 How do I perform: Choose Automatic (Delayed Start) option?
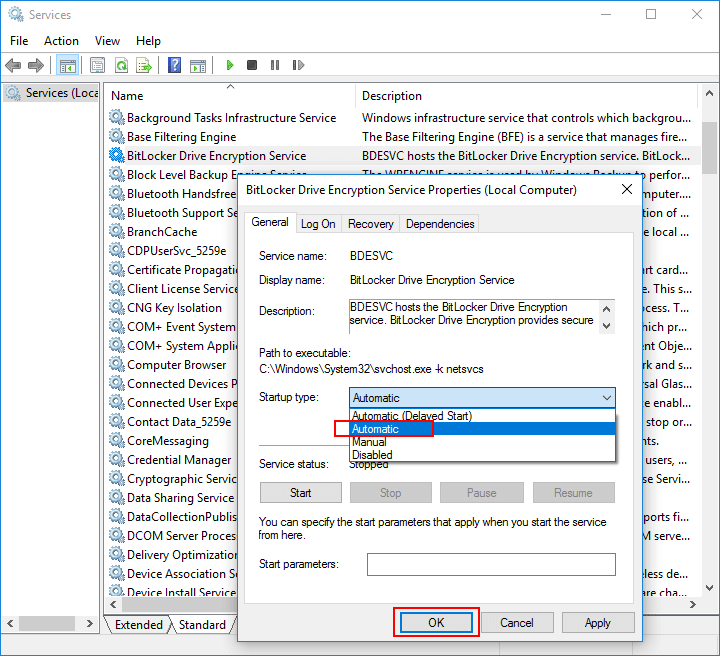pyautogui.click(x=482, y=415)
